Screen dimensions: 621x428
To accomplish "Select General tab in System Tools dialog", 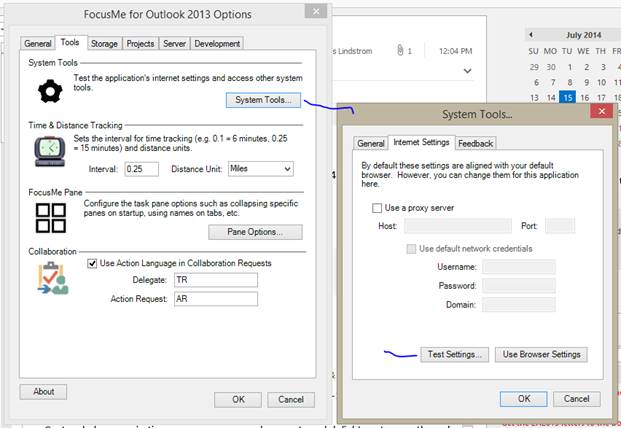I will 371,143.
